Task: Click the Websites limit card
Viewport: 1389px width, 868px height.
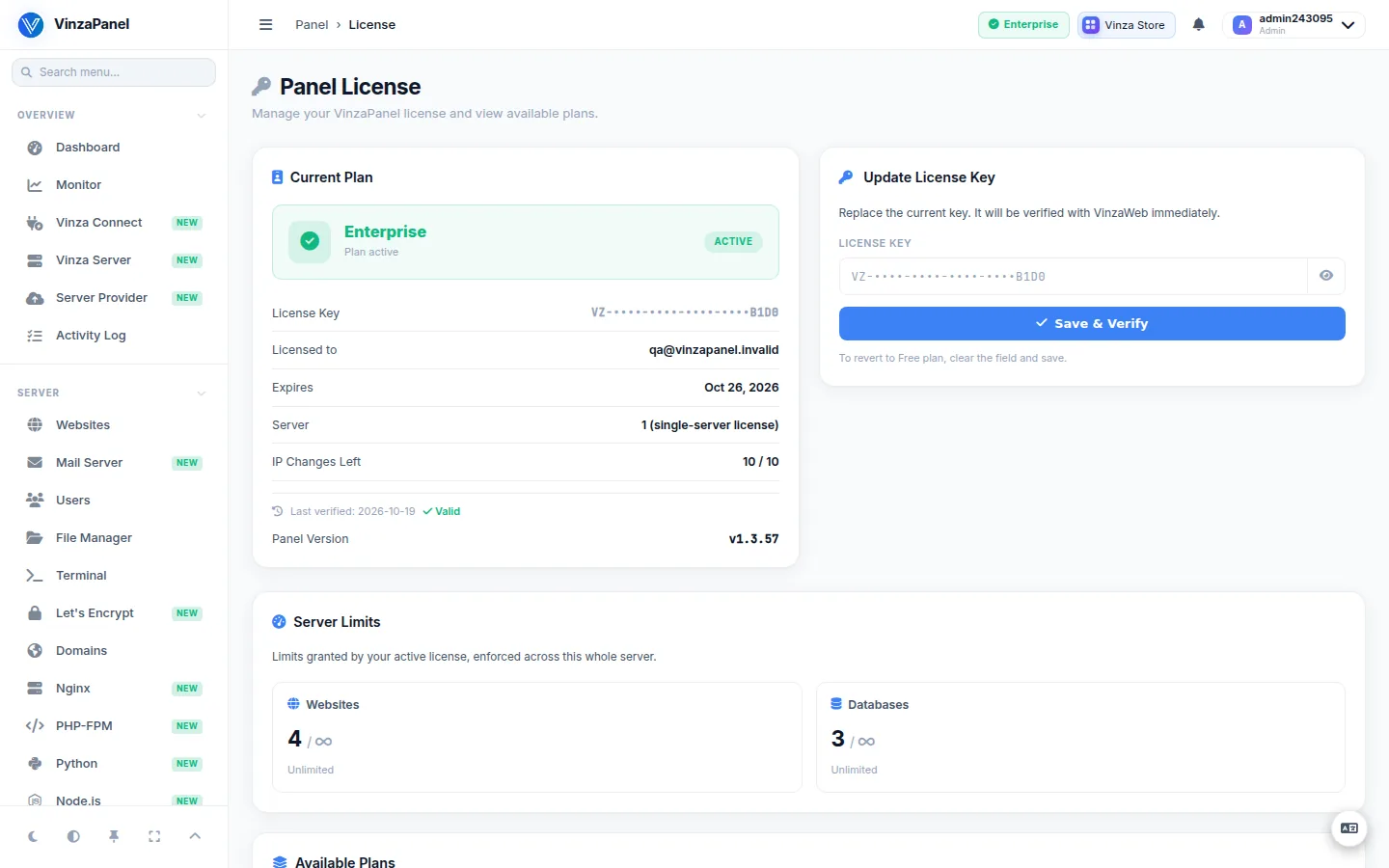Action: pyautogui.click(x=537, y=738)
